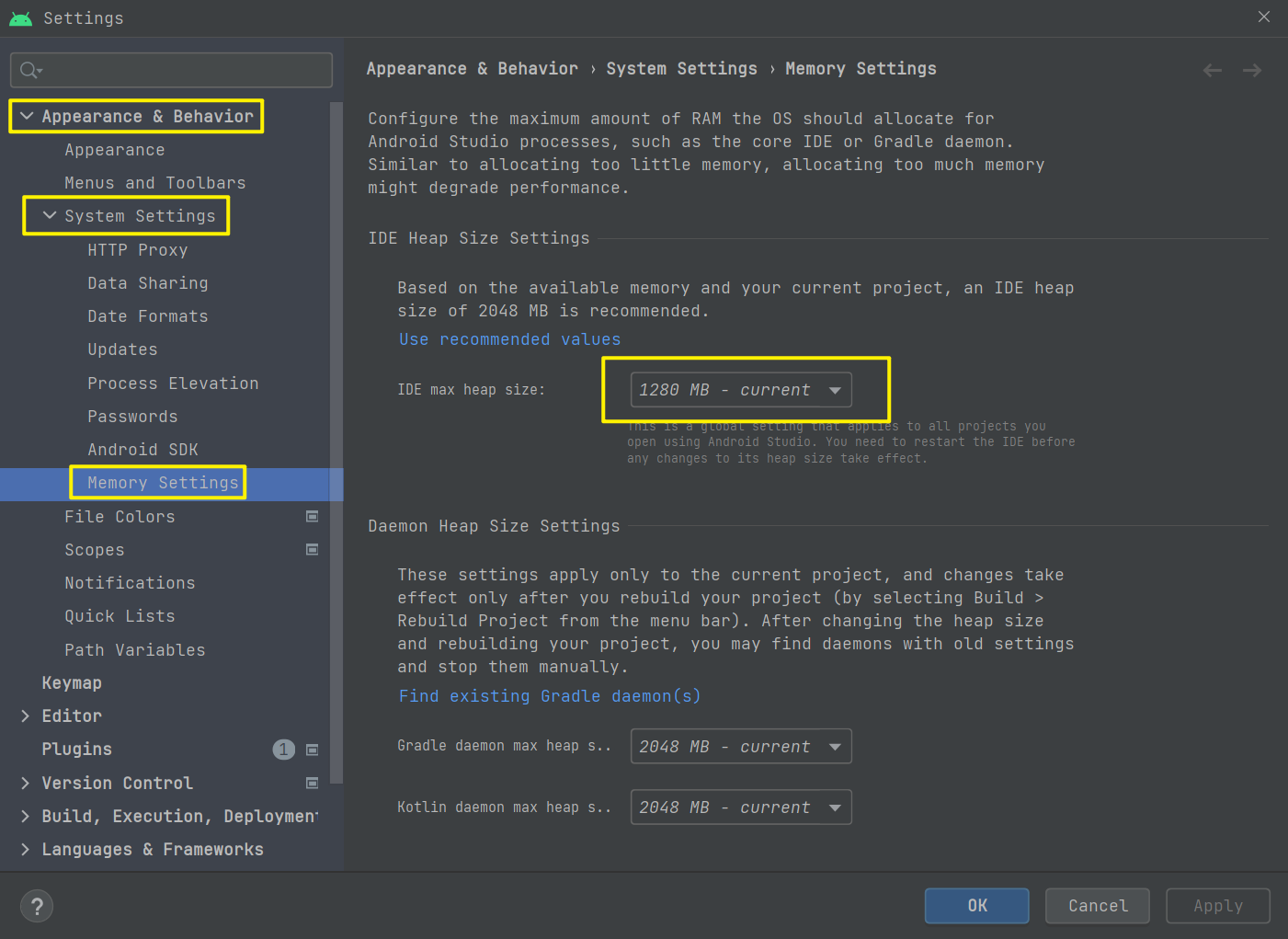The image size is (1288, 939).
Task: Click Find existing Gradle daemon(s) link
Action: (550, 696)
